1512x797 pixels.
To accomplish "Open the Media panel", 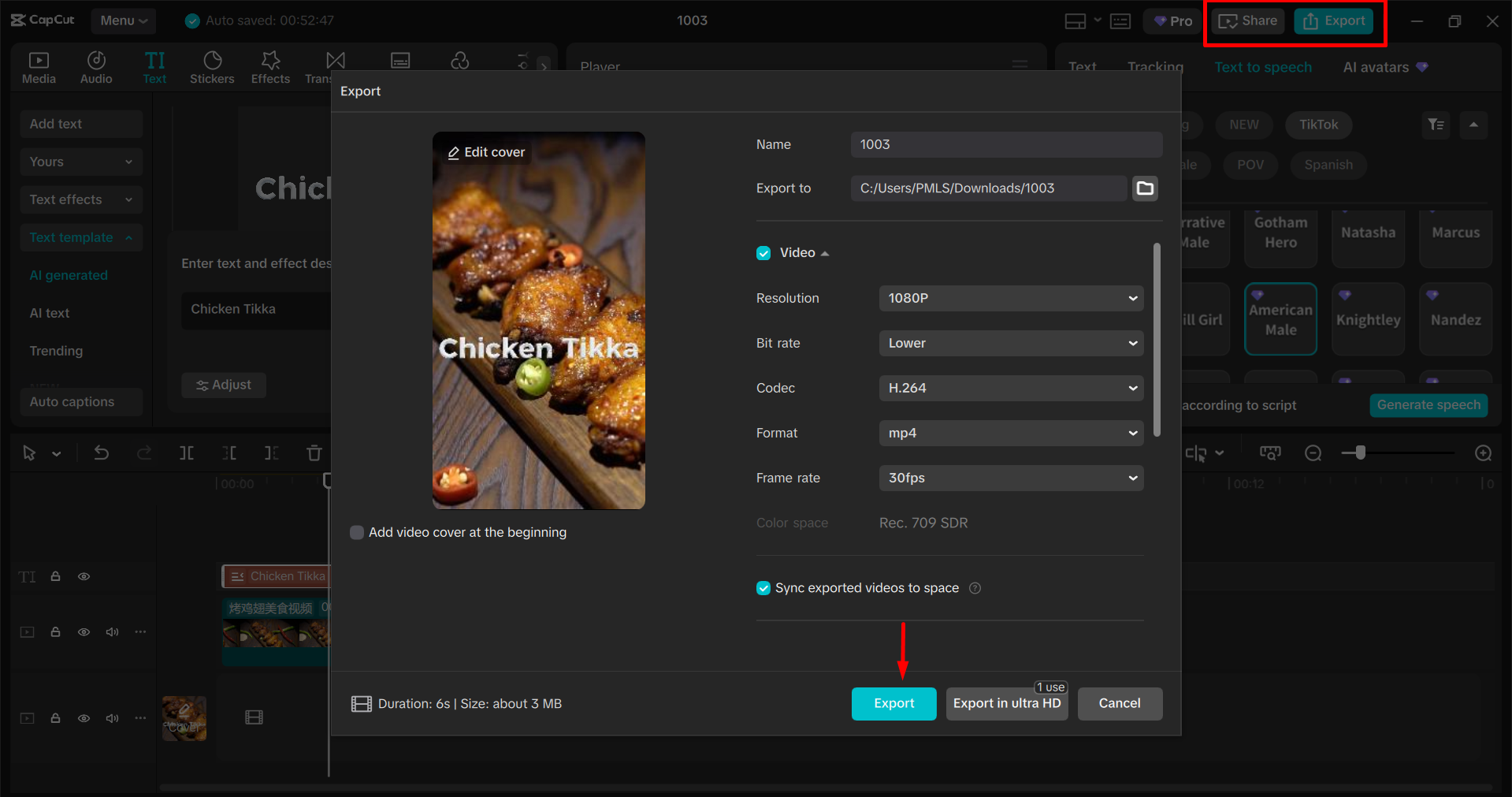I will tap(39, 66).
